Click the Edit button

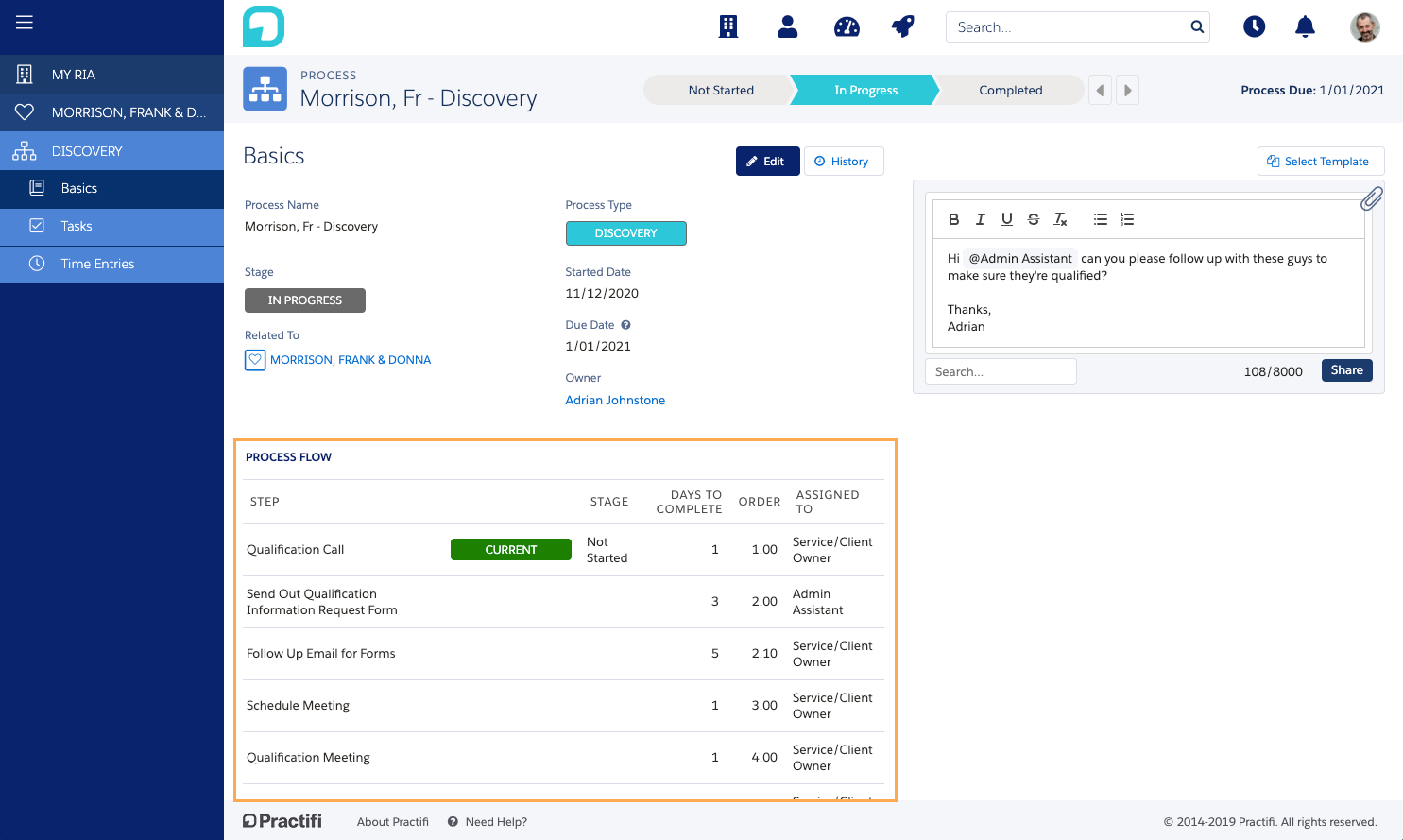tap(767, 161)
